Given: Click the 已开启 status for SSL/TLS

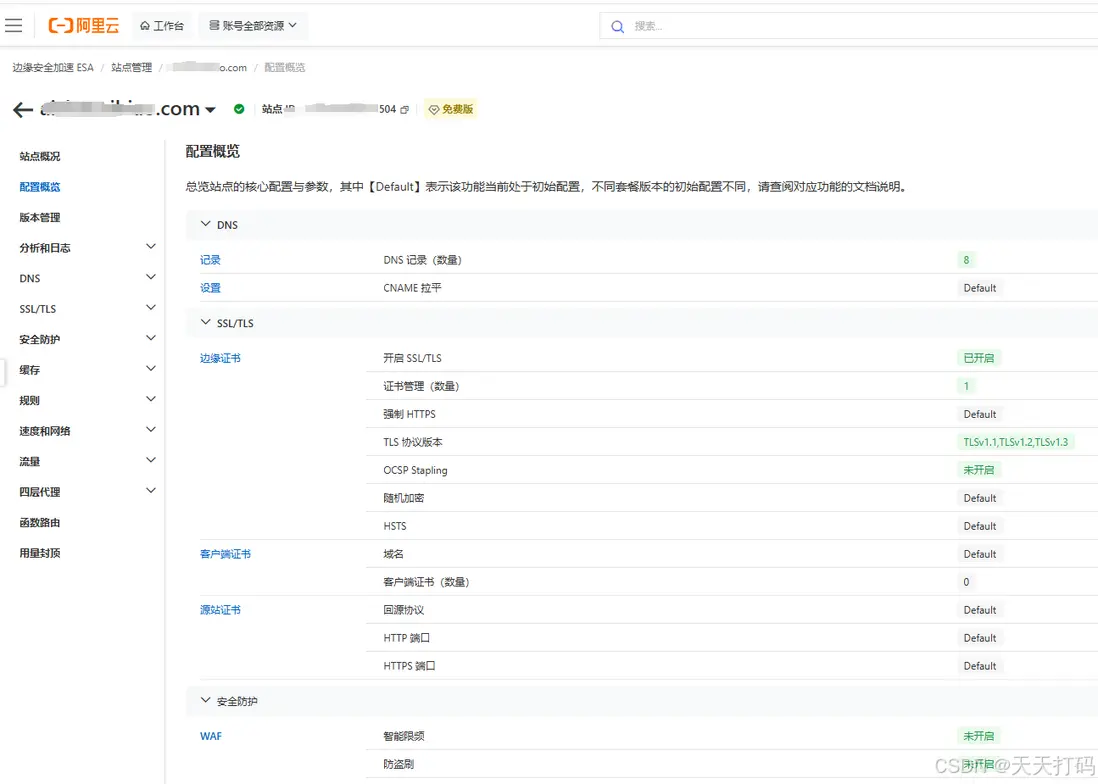Looking at the screenshot, I should click(x=978, y=358).
